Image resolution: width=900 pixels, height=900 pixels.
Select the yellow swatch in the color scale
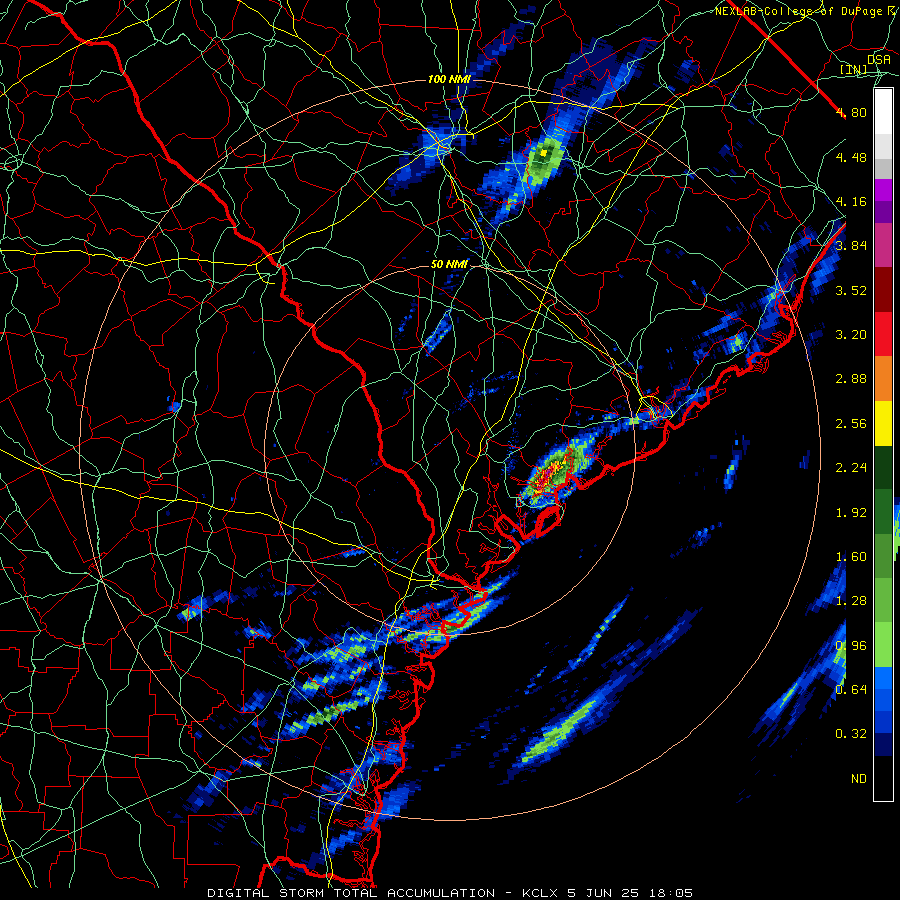pyautogui.click(x=883, y=423)
